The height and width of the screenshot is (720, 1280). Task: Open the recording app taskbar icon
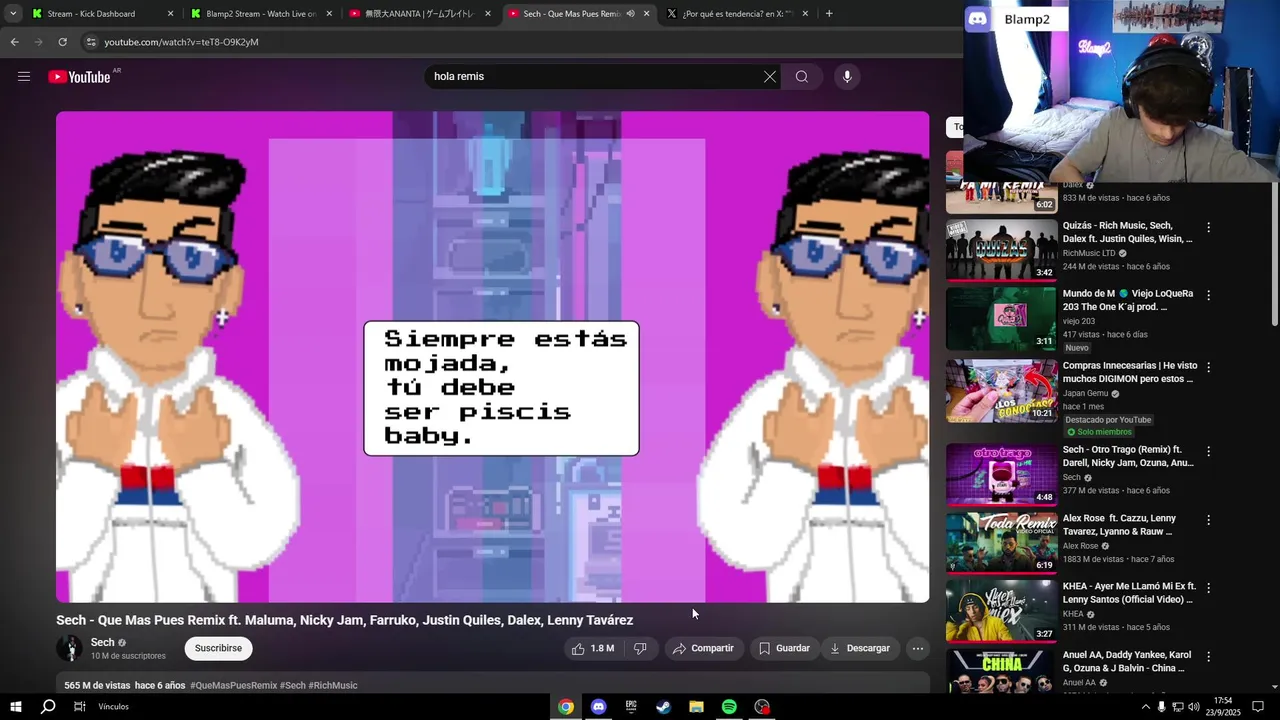click(762, 706)
